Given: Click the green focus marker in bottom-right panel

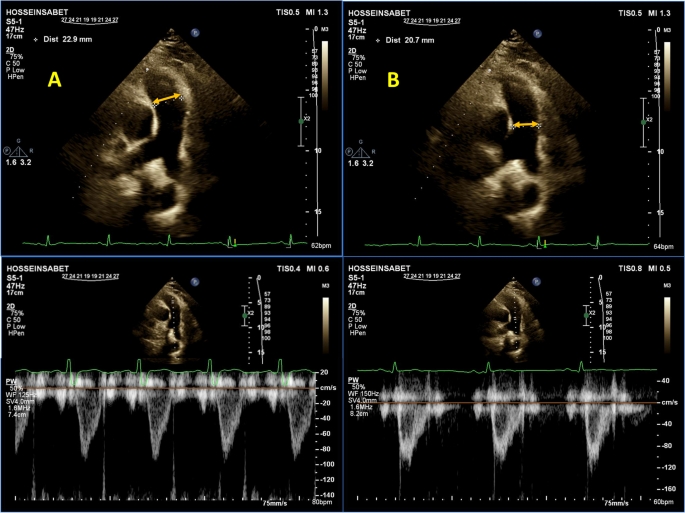Looking at the screenshot, I should pos(586,315).
